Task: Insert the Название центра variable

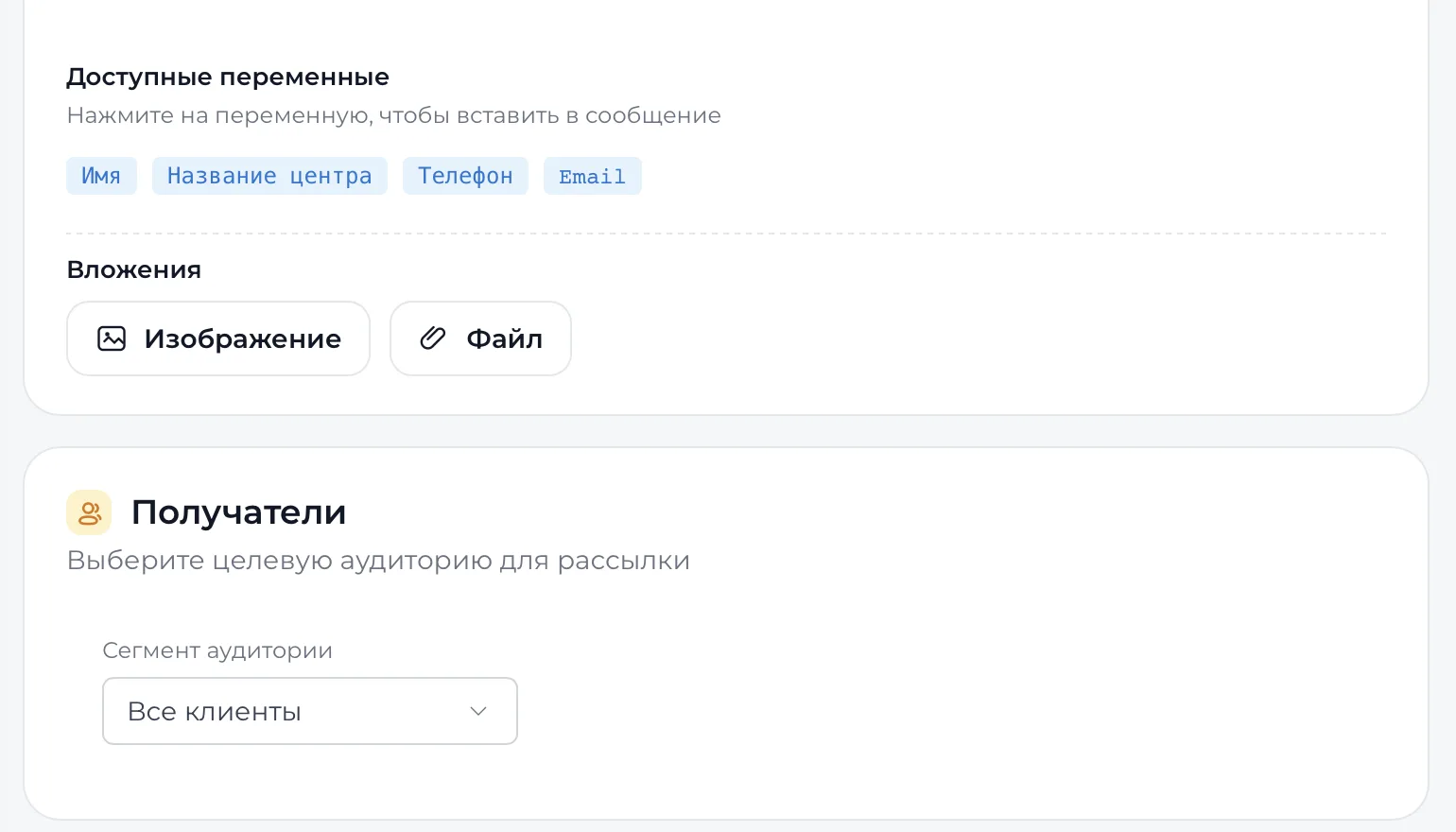Action: tap(269, 176)
